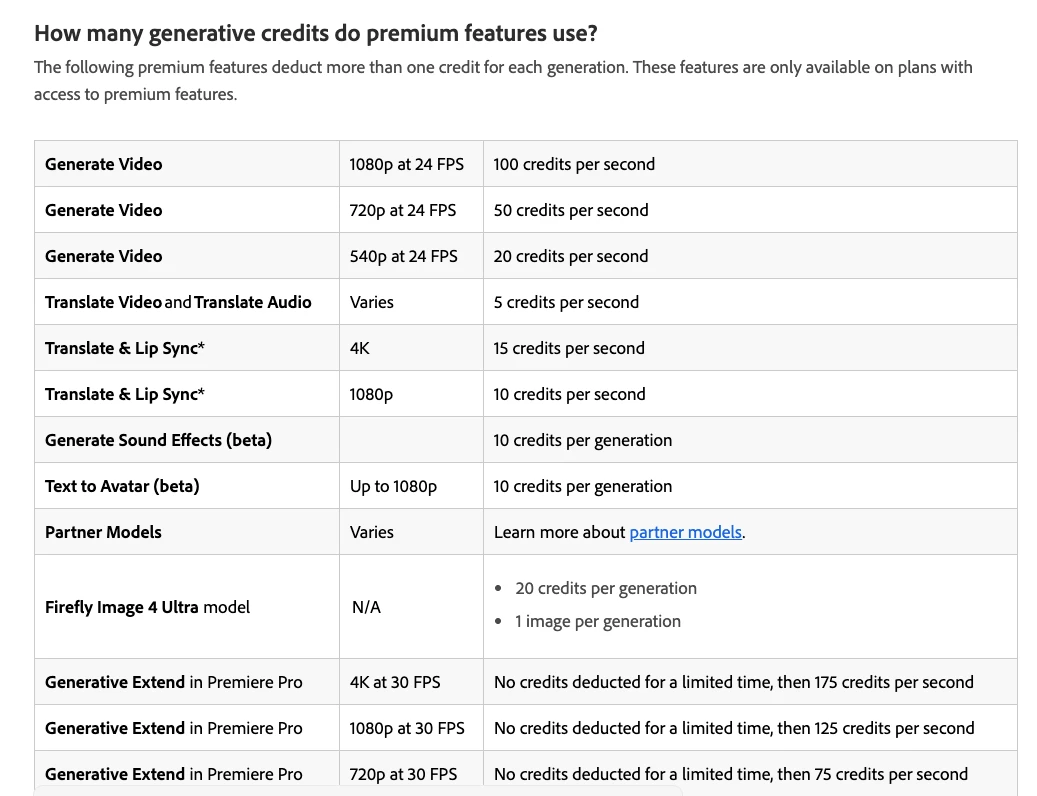This screenshot has width=1037, height=796.
Task: Click the 1 image per generation bullet
Action: (598, 621)
